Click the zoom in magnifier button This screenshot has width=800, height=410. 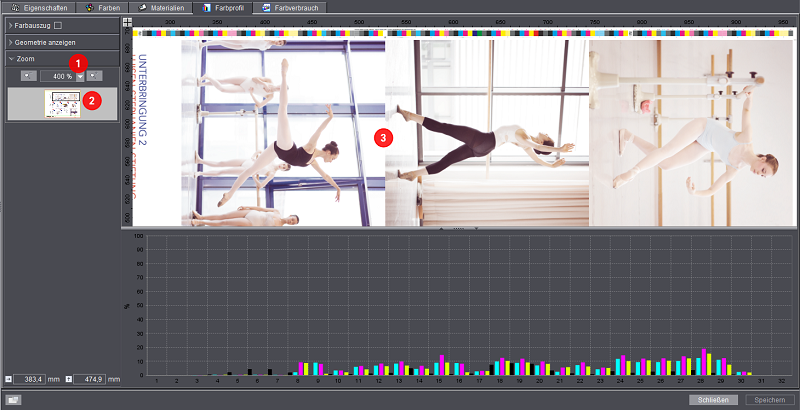click(93, 76)
